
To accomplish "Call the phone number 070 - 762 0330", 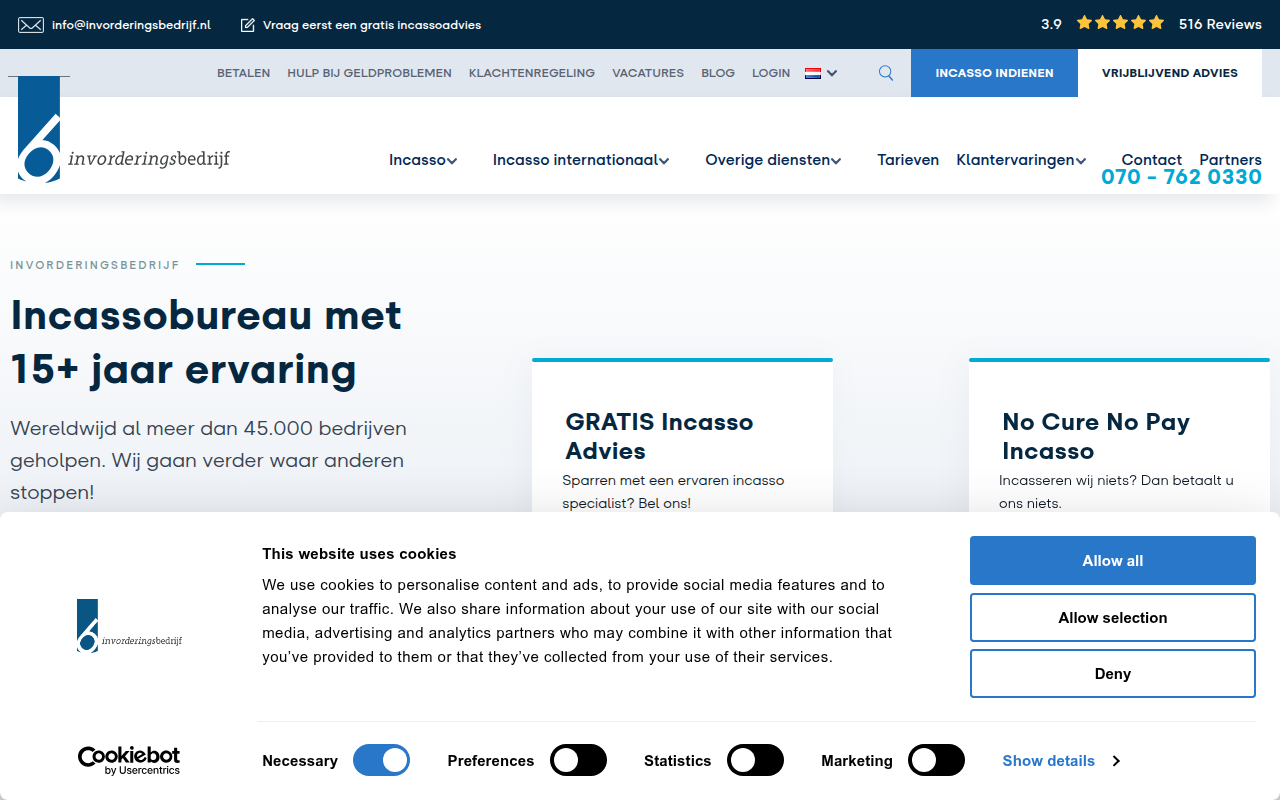I will [x=1181, y=177].
